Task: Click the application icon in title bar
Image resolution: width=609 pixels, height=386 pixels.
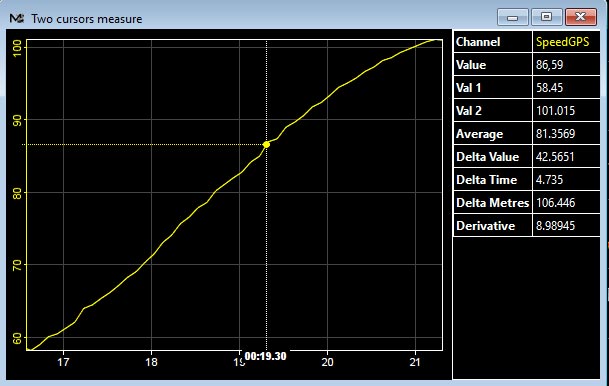Action: pyautogui.click(x=17, y=18)
